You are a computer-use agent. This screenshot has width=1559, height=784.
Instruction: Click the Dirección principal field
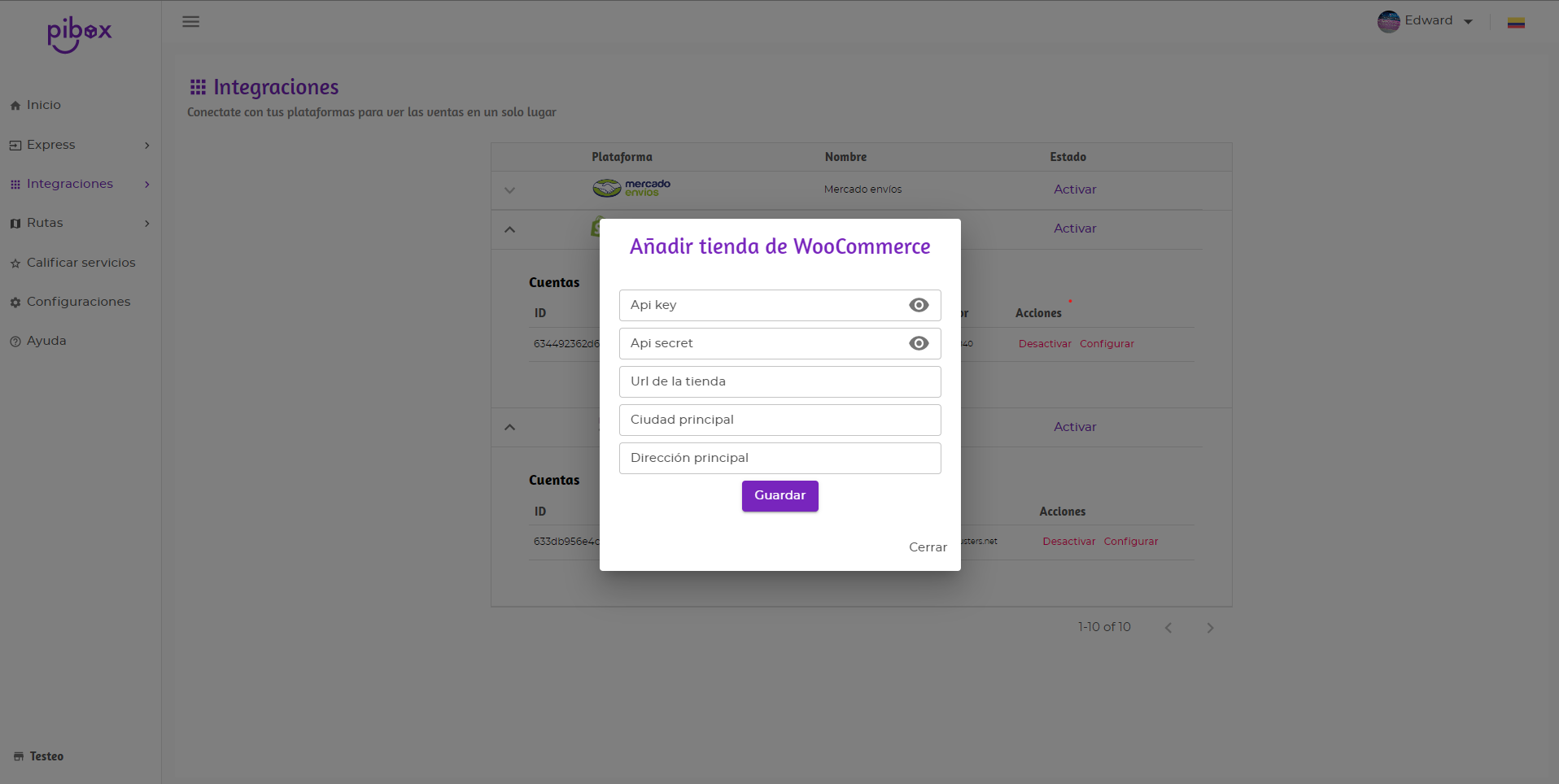pos(779,458)
